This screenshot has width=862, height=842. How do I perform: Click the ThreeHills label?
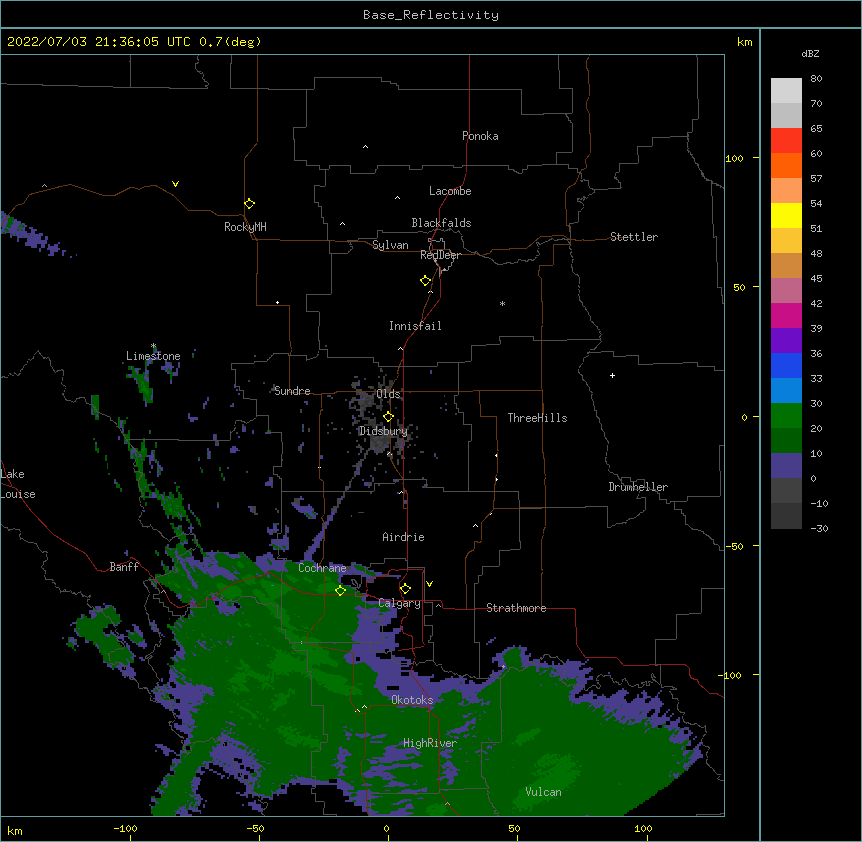[x=537, y=418]
